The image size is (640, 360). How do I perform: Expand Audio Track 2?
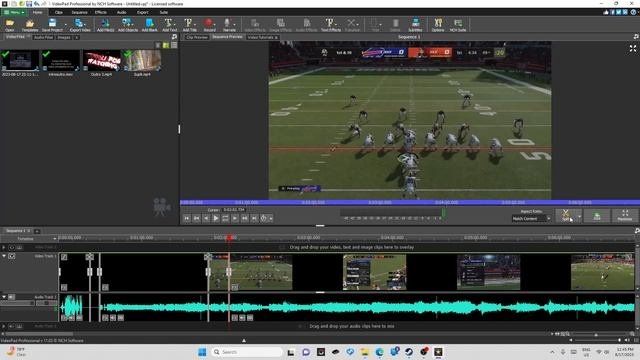tap(4, 326)
